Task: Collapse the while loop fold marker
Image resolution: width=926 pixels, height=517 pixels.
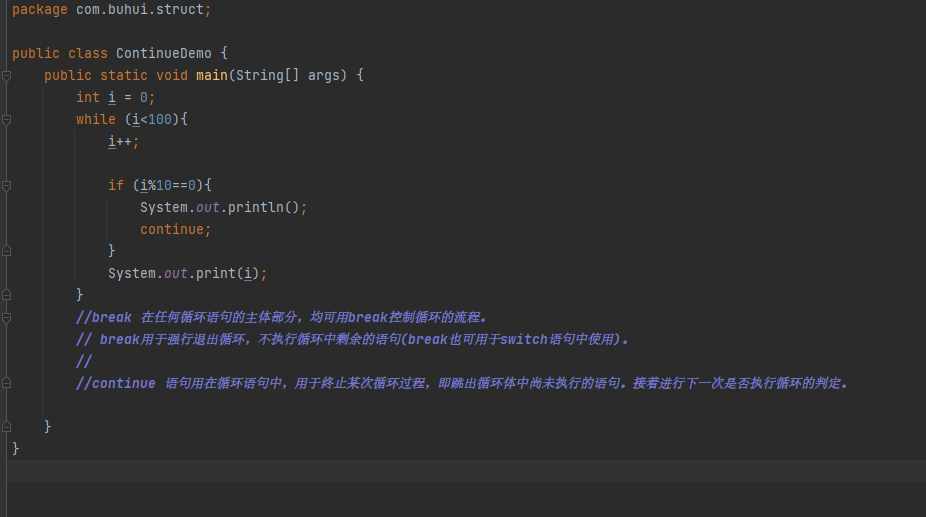Action: click(x=6, y=120)
